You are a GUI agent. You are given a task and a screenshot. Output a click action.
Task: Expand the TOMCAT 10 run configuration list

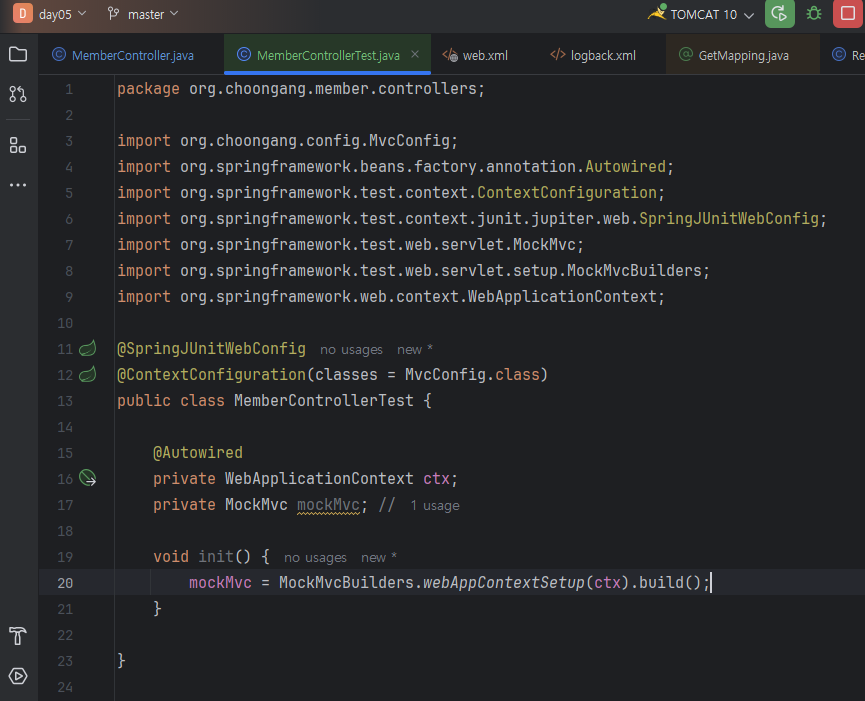pos(703,14)
